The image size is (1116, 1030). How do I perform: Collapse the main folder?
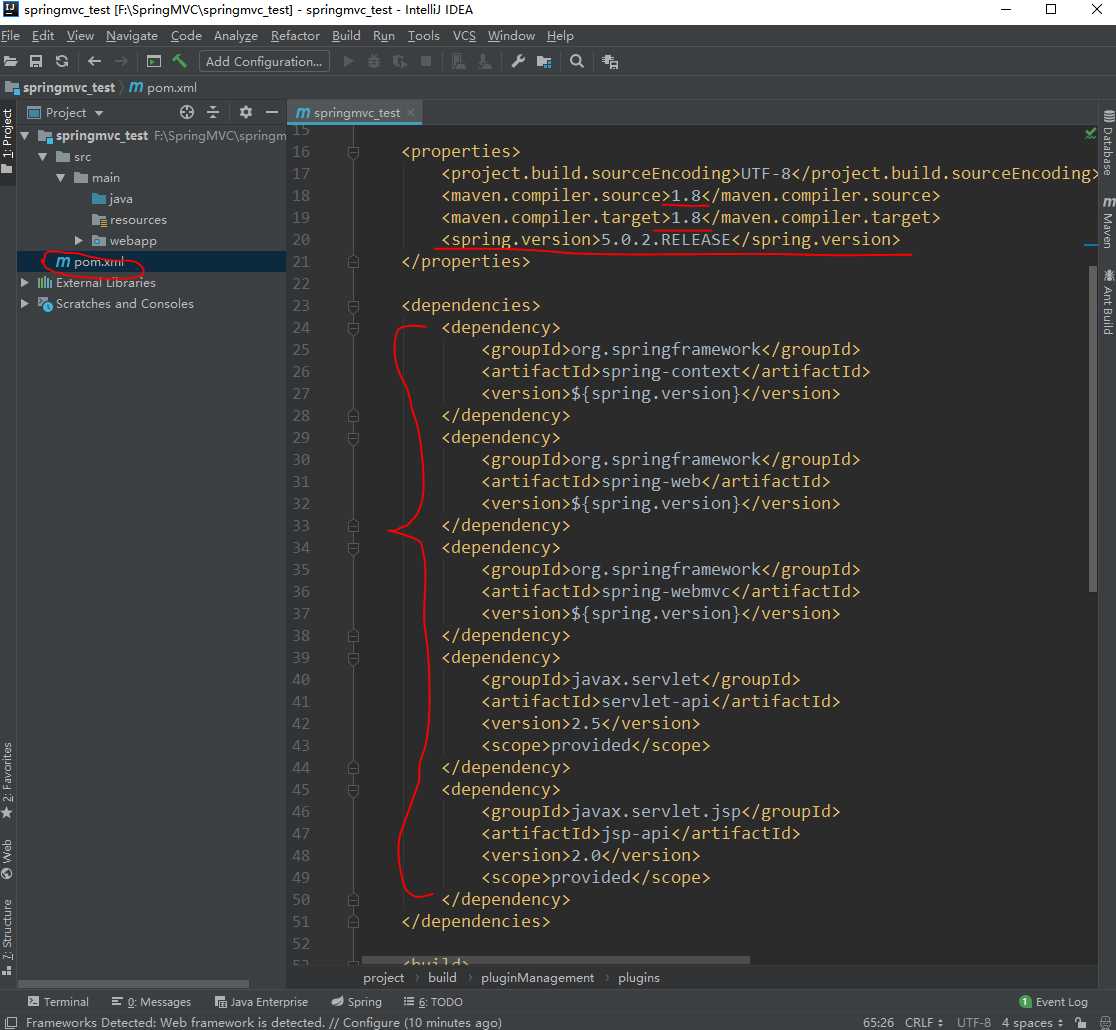click(60, 177)
